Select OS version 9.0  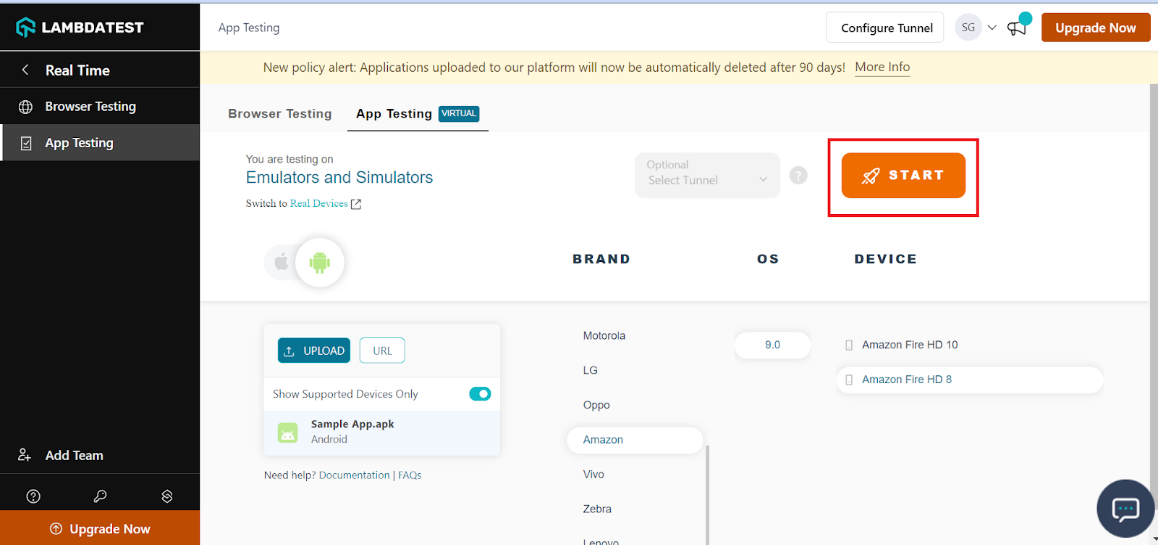coord(772,345)
